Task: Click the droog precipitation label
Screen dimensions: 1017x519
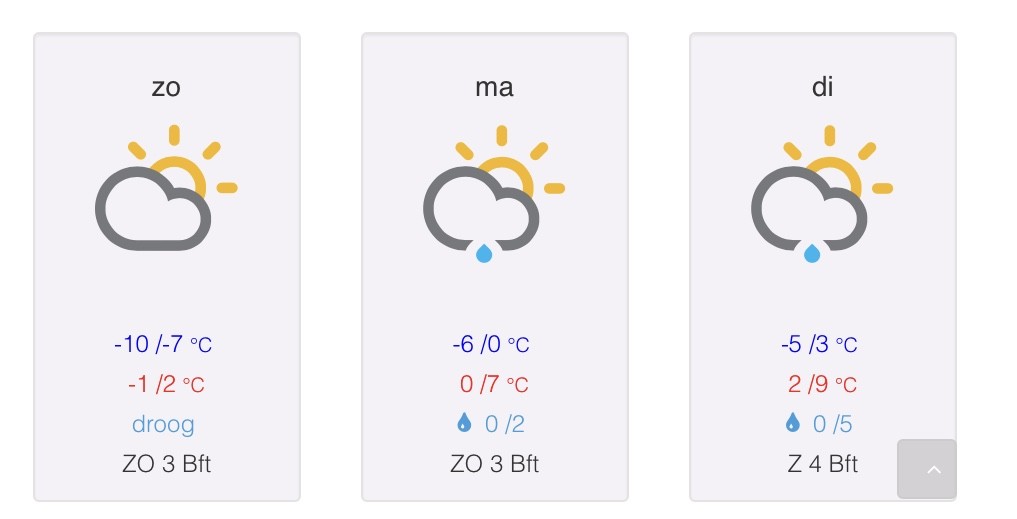Action: [x=163, y=424]
